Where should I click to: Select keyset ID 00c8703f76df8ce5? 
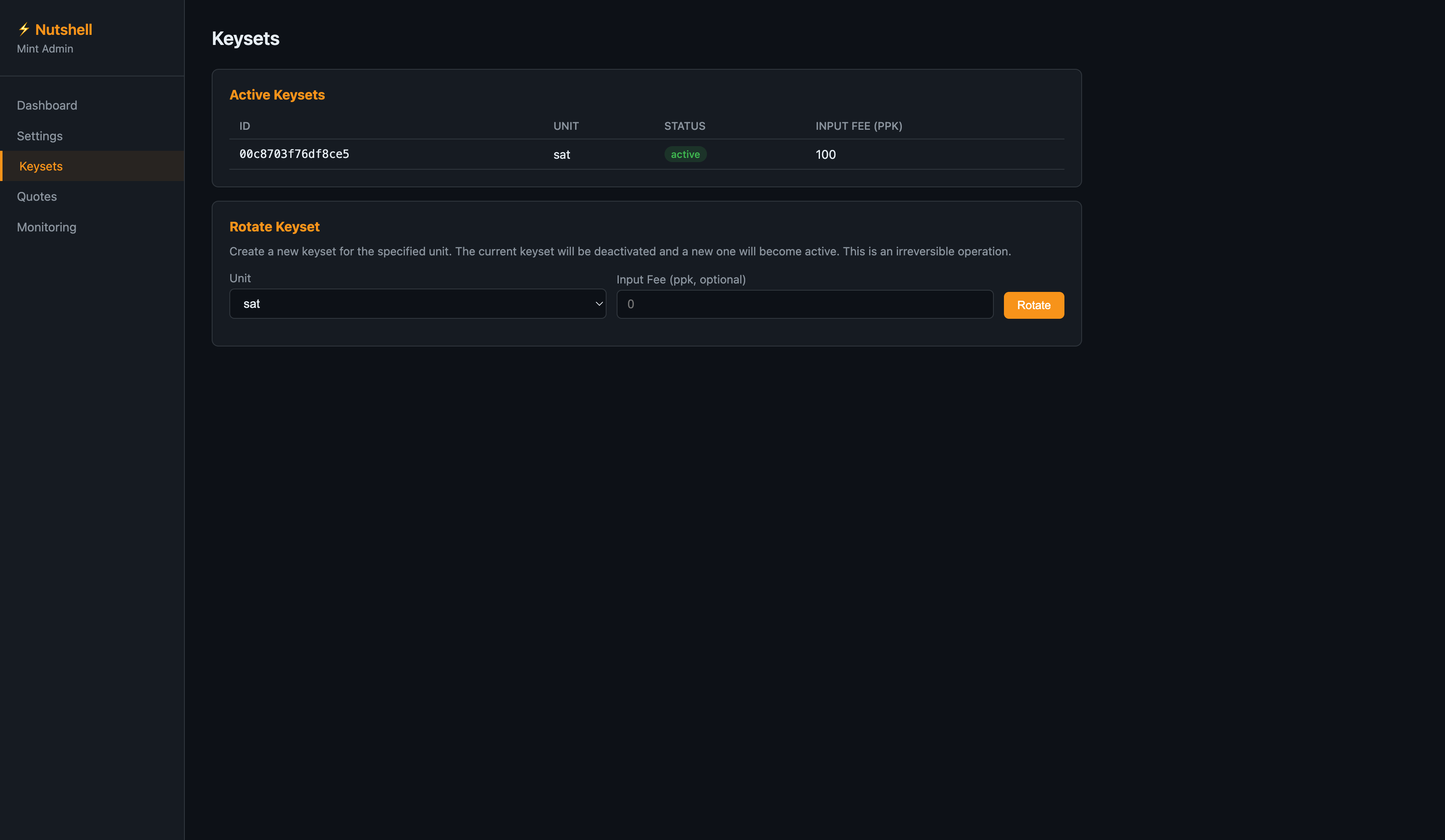point(294,154)
